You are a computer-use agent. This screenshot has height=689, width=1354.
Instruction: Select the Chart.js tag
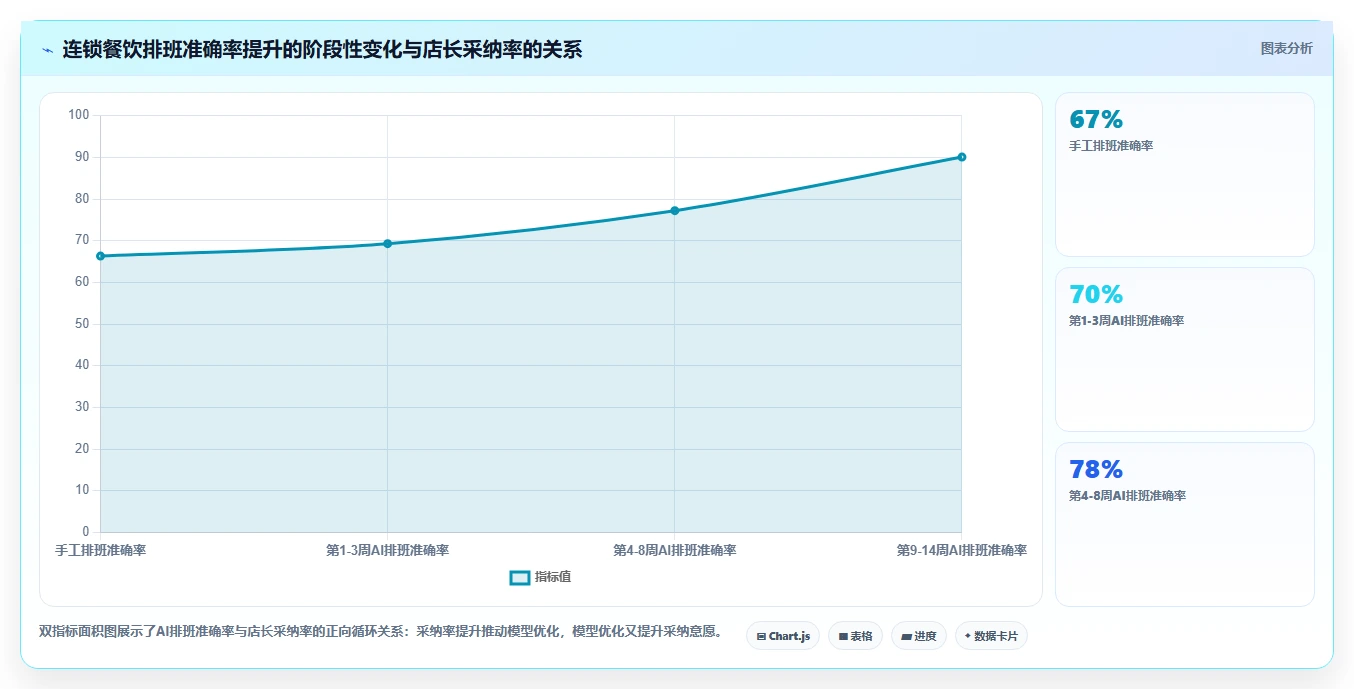[x=783, y=636]
